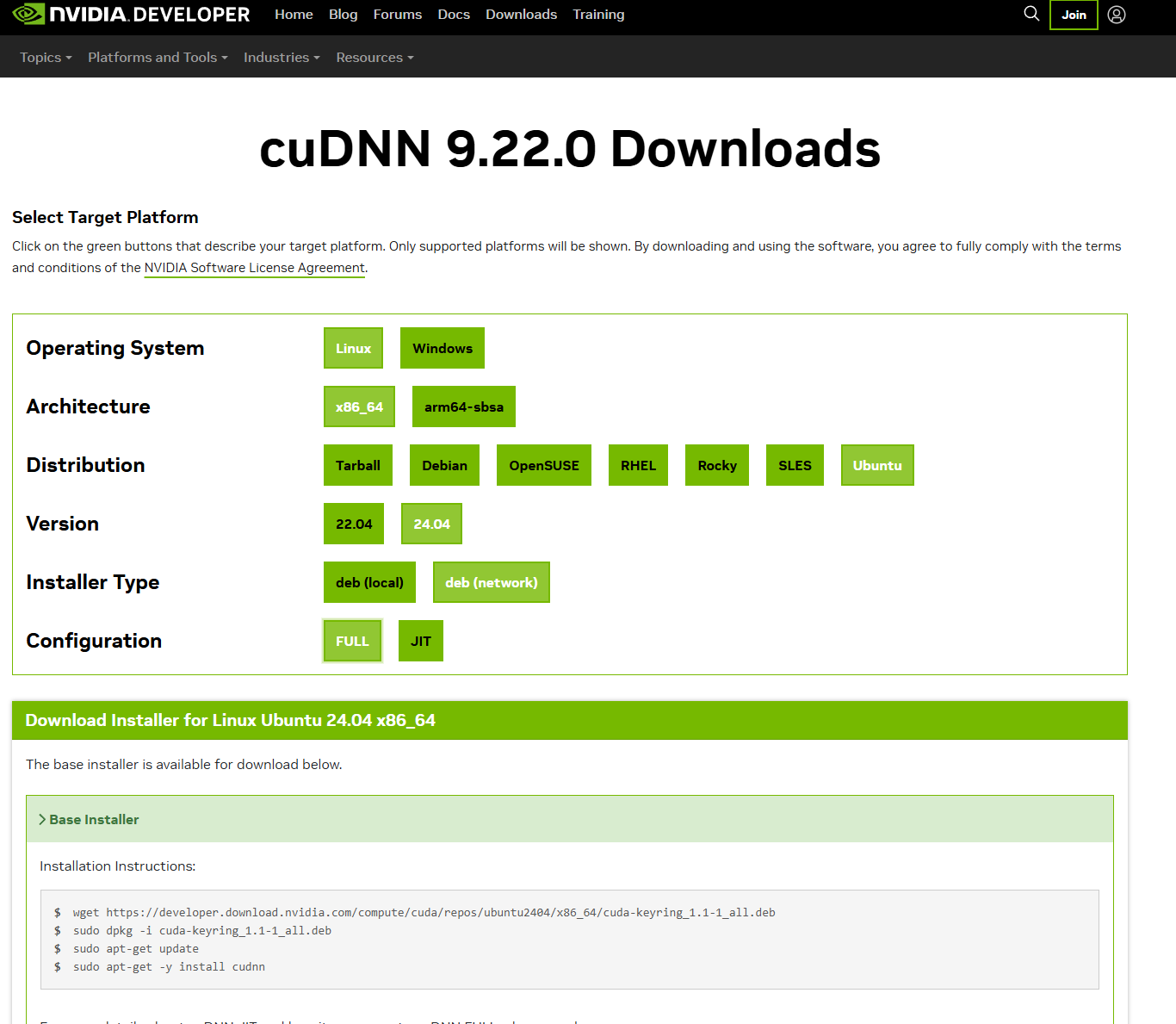This screenshot has height=1024, width=1176.
Task: Select version 24.04
Action: tap(431, 524)
